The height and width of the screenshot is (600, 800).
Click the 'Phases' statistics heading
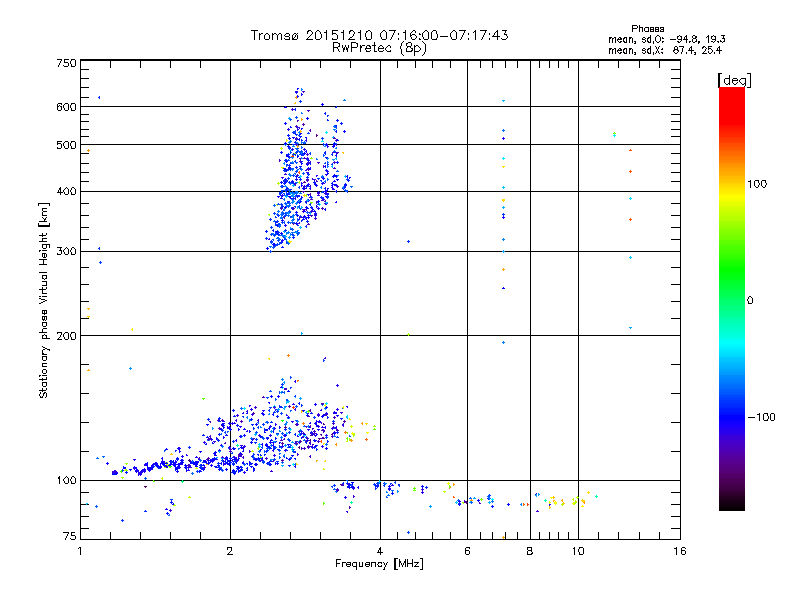(x=647, y=29)
